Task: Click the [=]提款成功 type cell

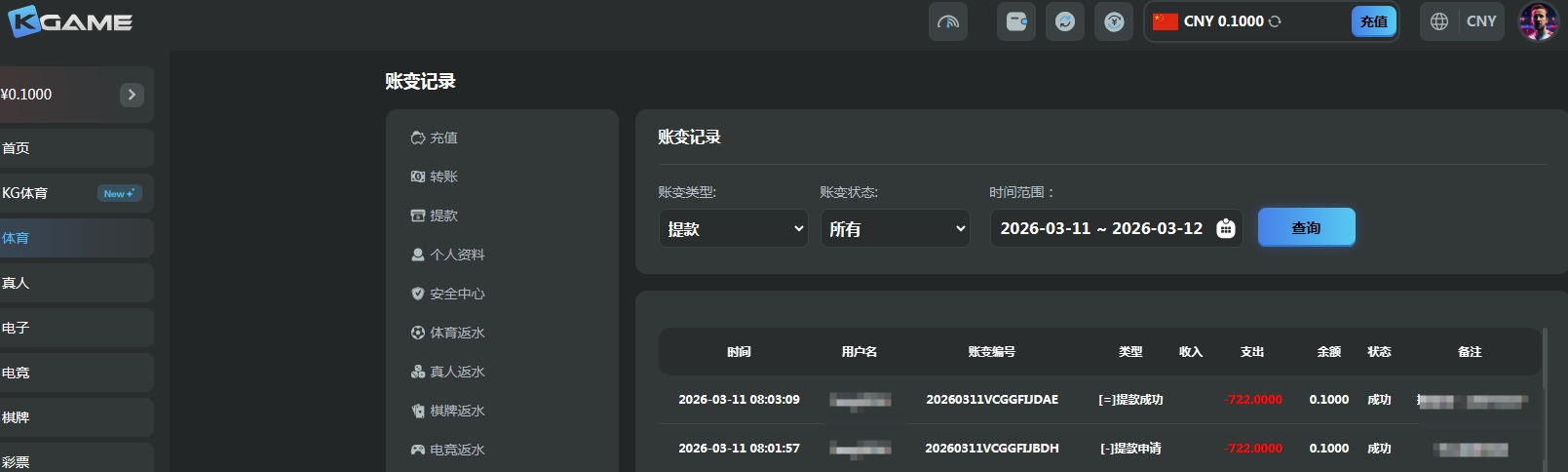Action: (x=1130, y=400)
